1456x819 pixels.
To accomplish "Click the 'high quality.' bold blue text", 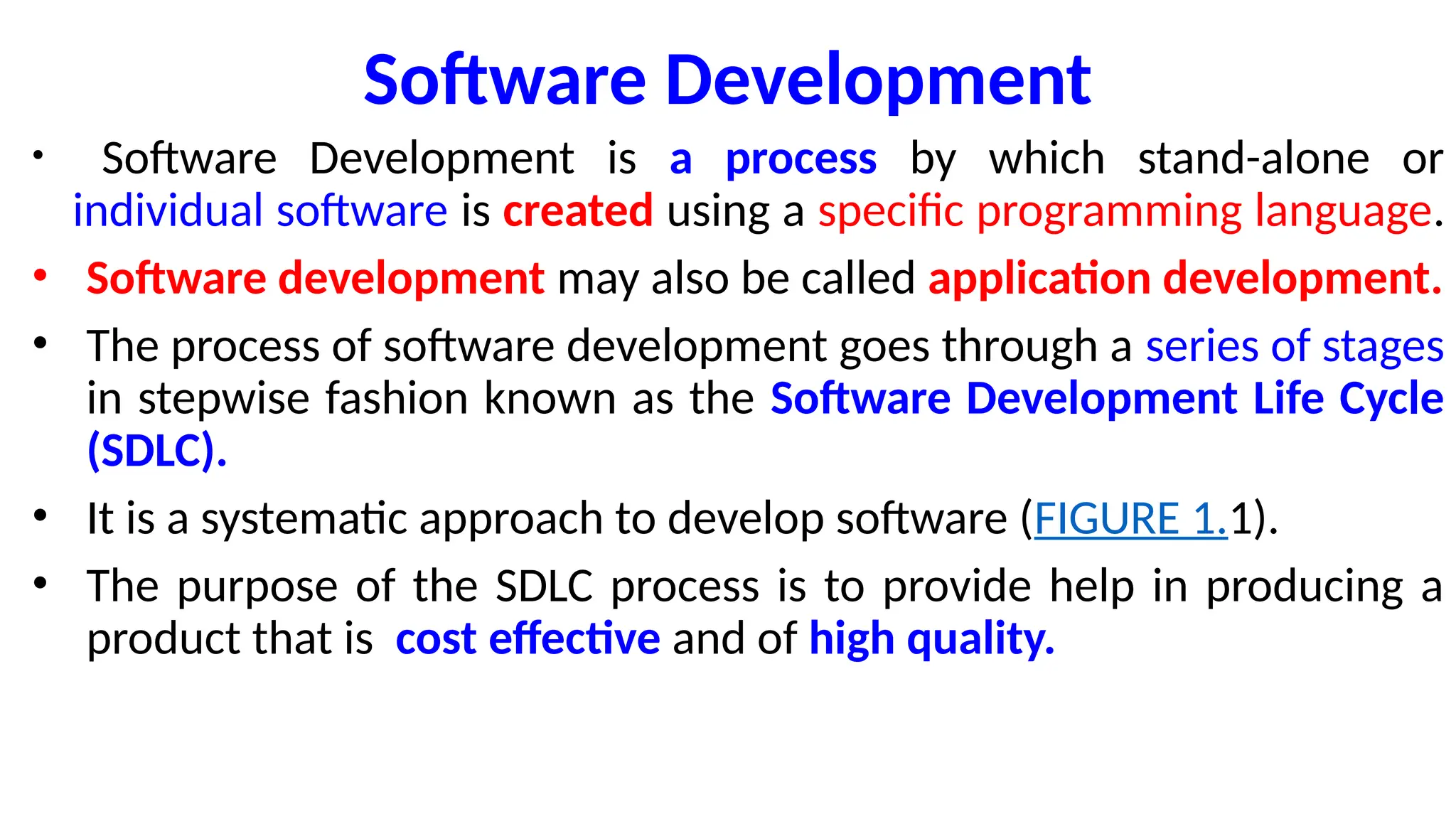I will 931,638.
